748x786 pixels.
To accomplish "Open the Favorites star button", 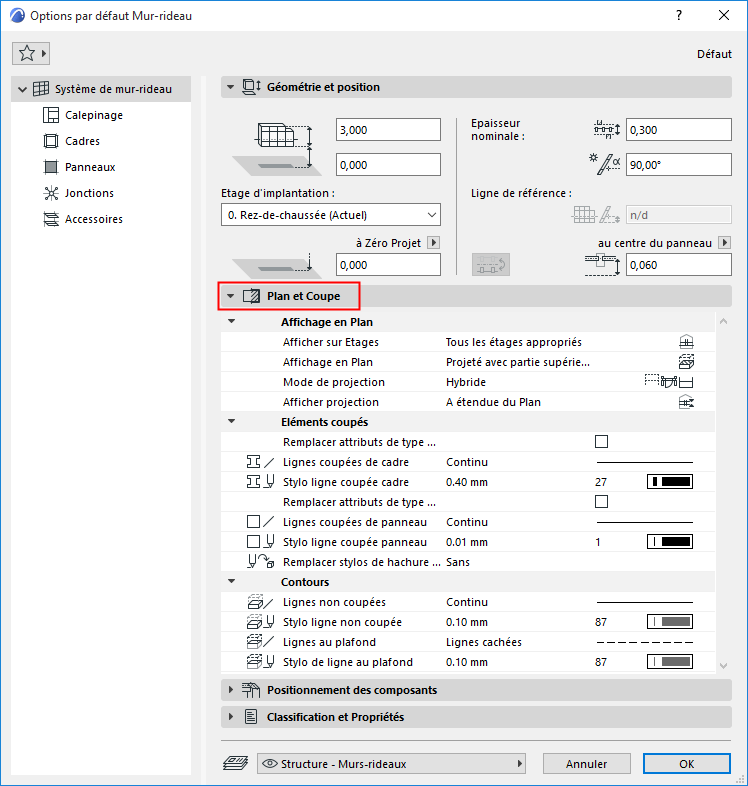I will click(x=31, y=53).
